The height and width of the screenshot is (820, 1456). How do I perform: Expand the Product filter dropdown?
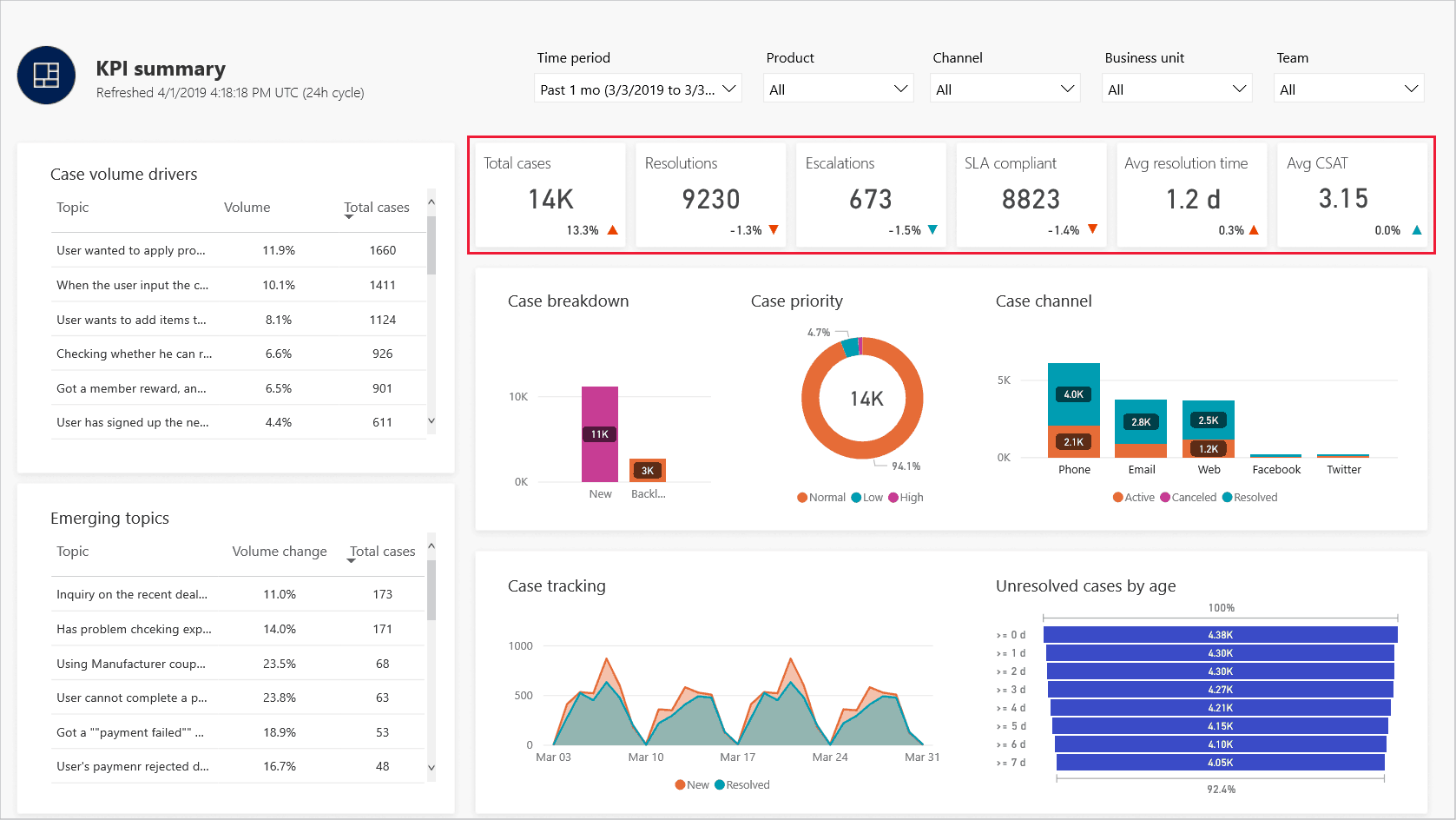839,89
